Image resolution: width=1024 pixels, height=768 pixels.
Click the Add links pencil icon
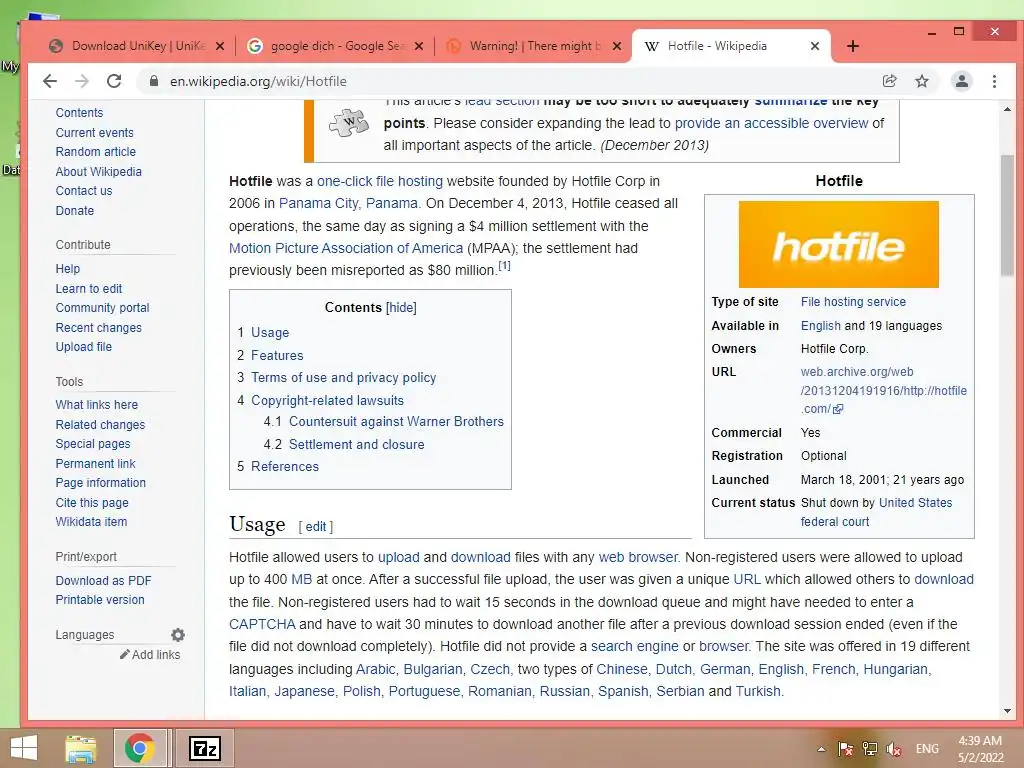[x=124, y=654]
